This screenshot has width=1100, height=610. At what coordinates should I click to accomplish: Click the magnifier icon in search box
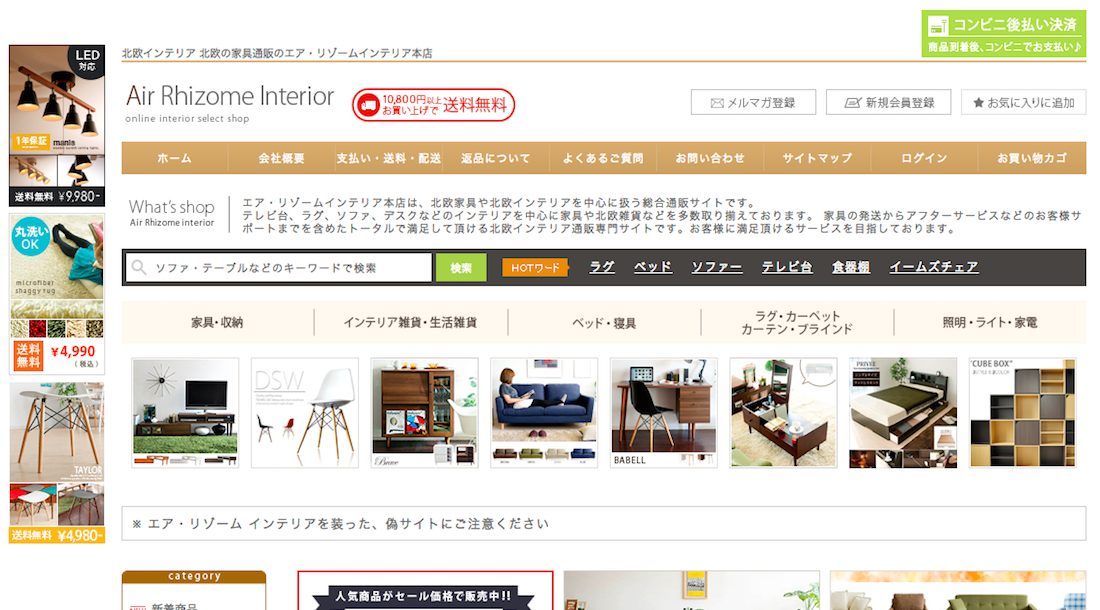139,267
